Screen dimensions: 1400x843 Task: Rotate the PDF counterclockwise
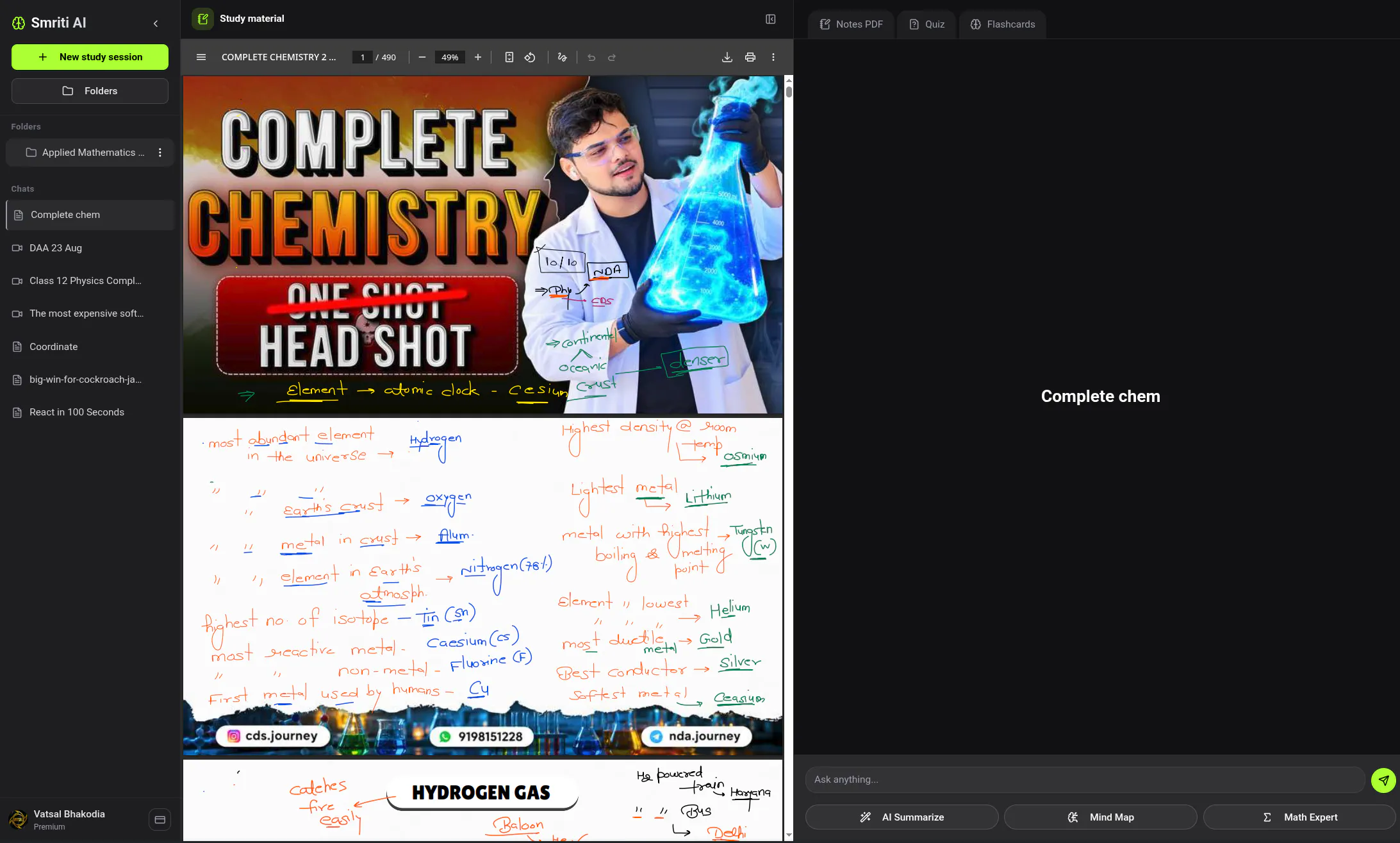(530, 57)
